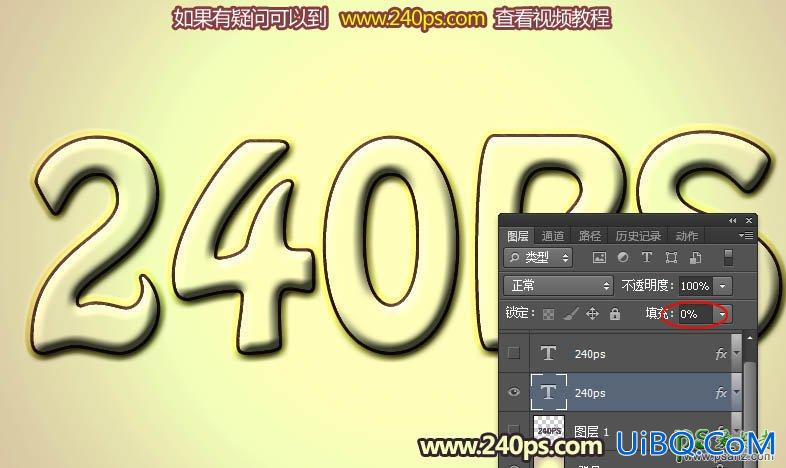
Task: Expand effects of top 240ps layer
Action: (736, 354)
